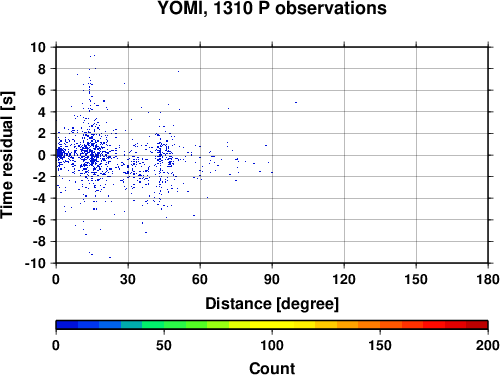This screenshot has width=500, height=375.
Task: Click colorbar tick label '200'
Action: tap(488, 345)
